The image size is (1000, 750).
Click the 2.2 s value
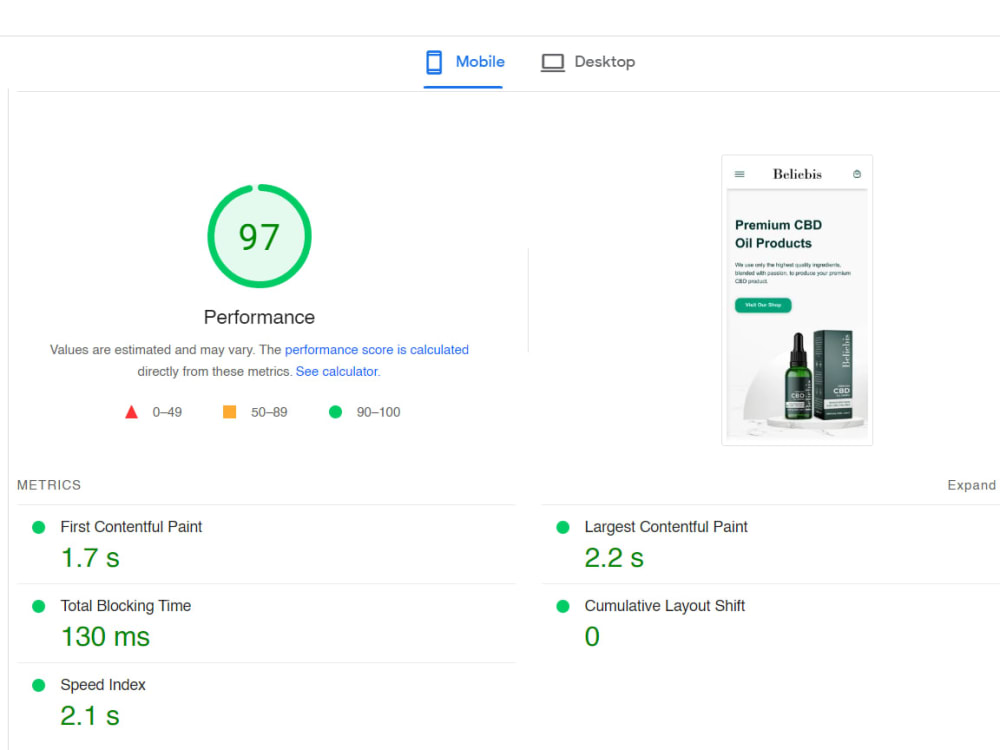[x=614, y=558]
